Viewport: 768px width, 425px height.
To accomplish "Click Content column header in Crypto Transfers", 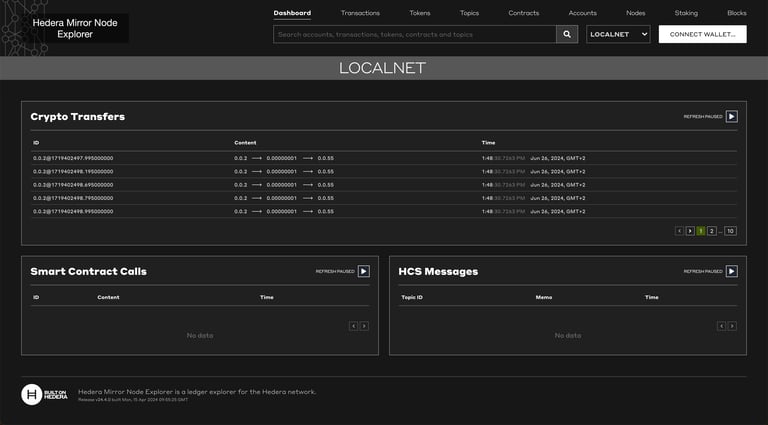I will (245, 142).
